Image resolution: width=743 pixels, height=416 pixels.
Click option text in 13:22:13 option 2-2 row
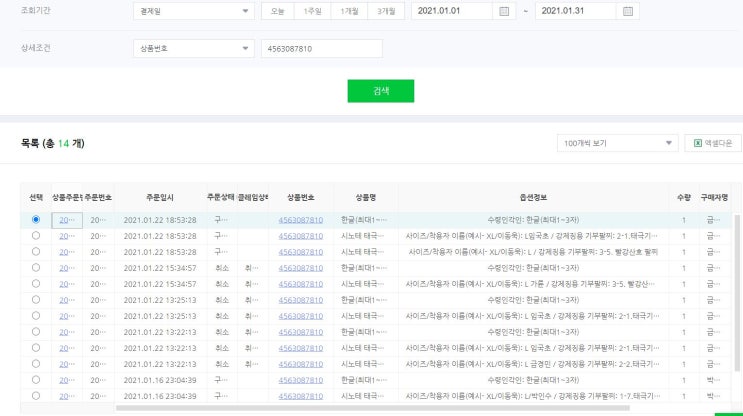click(x=533, y=364)
